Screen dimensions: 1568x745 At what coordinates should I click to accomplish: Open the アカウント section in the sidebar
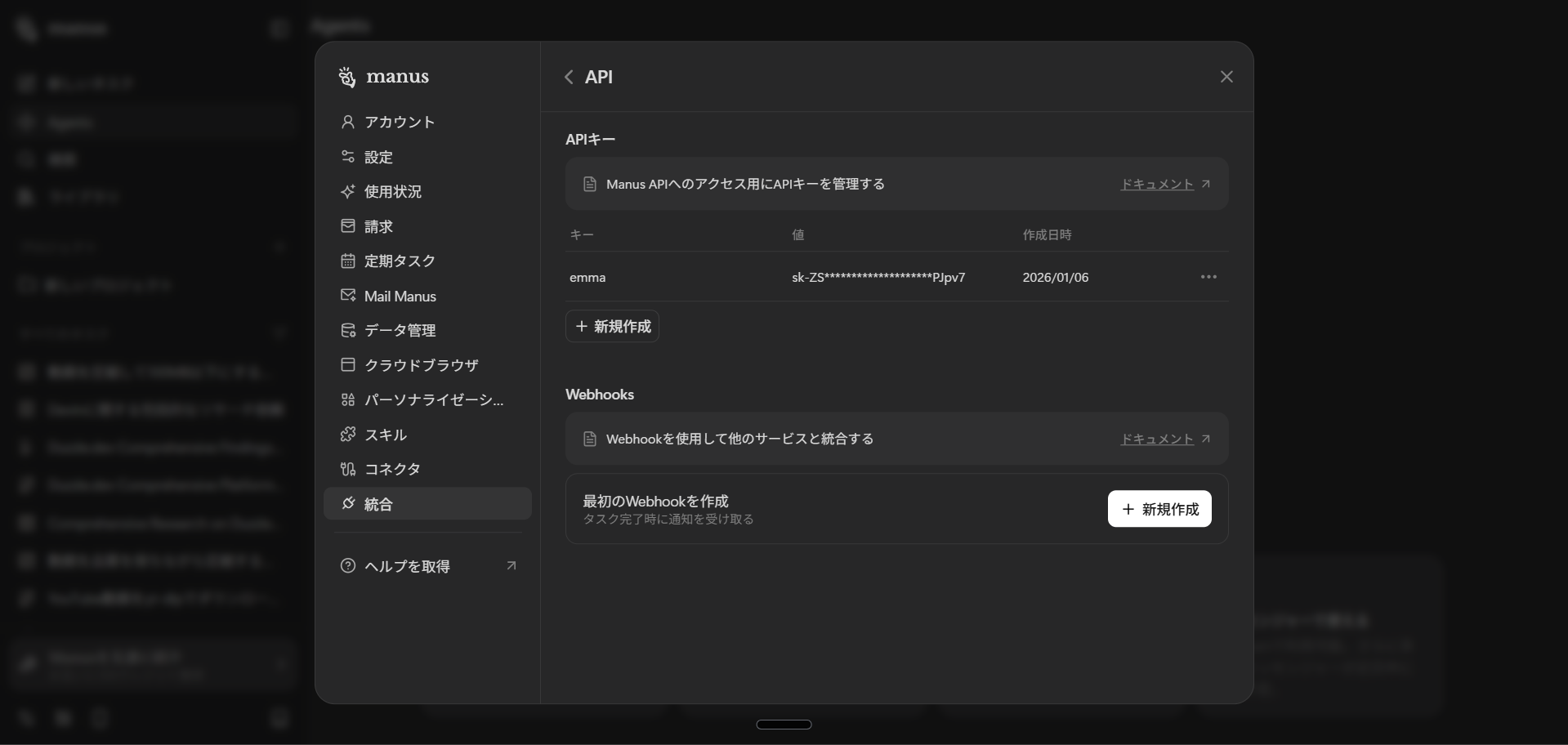click(x=399, y=123)
